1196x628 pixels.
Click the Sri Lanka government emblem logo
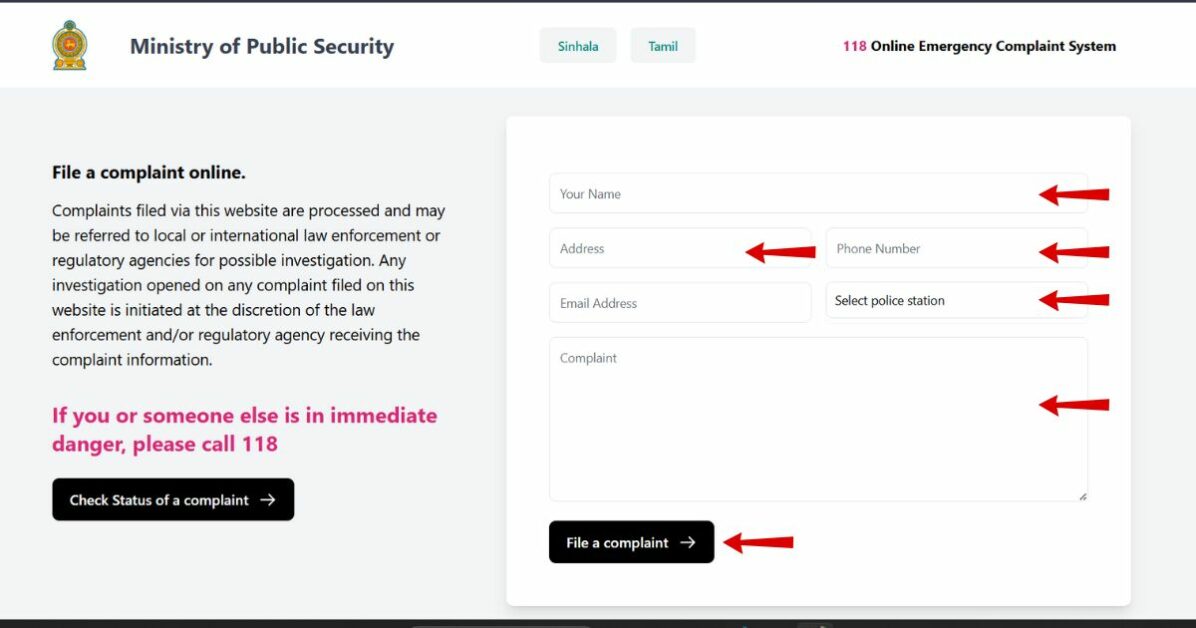(70, 46)
